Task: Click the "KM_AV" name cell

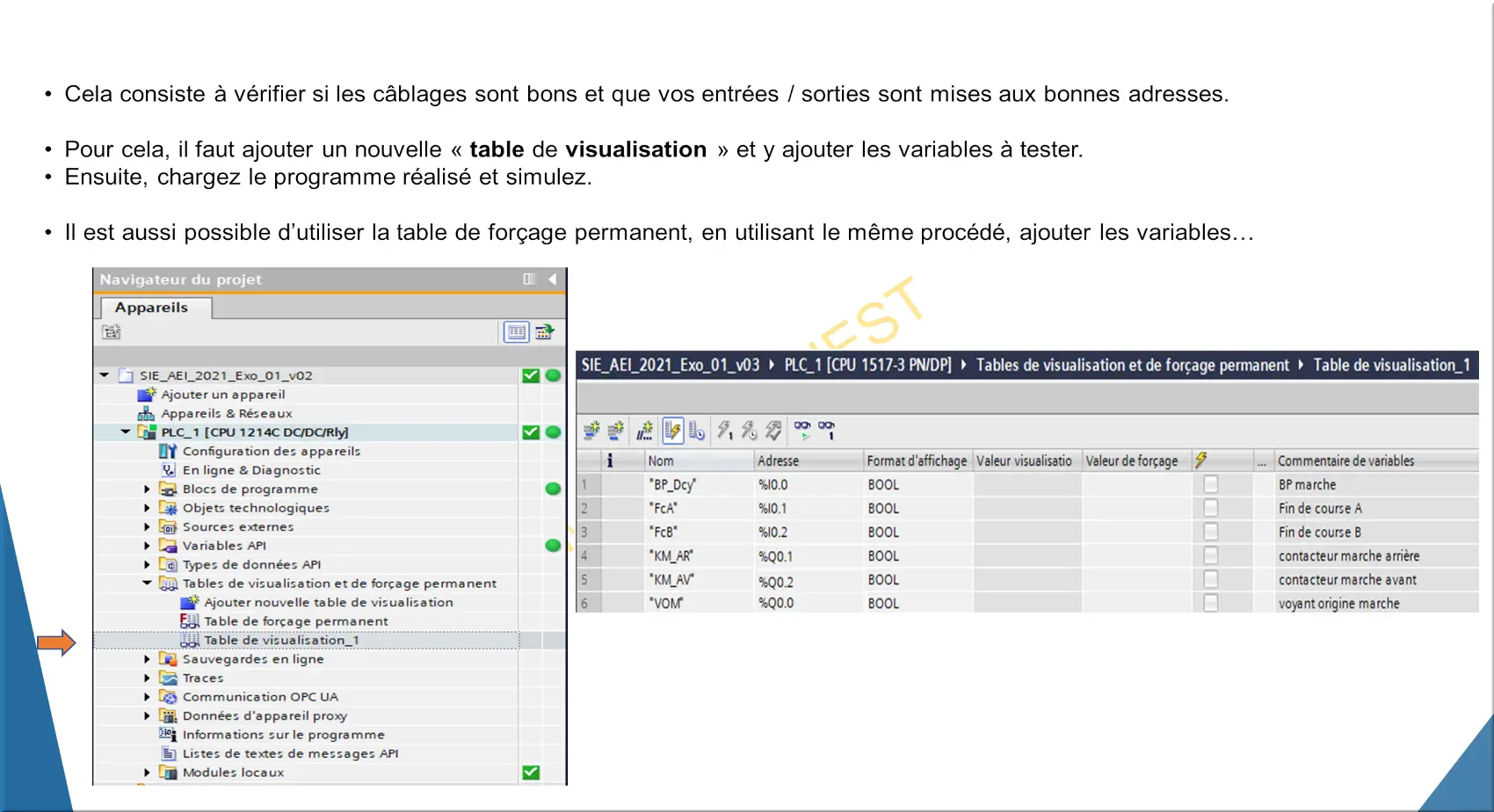Action: coord(699,579)
